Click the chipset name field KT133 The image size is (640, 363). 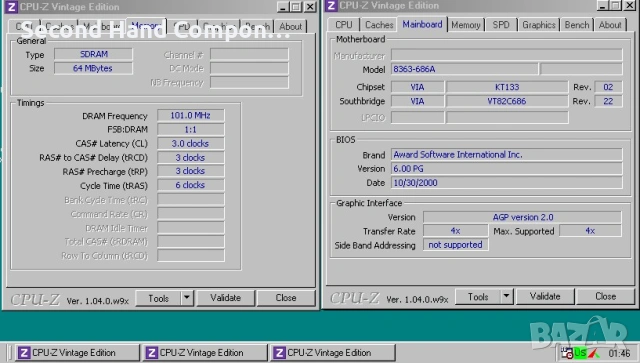pyautogui.click(x=507, y=87)
